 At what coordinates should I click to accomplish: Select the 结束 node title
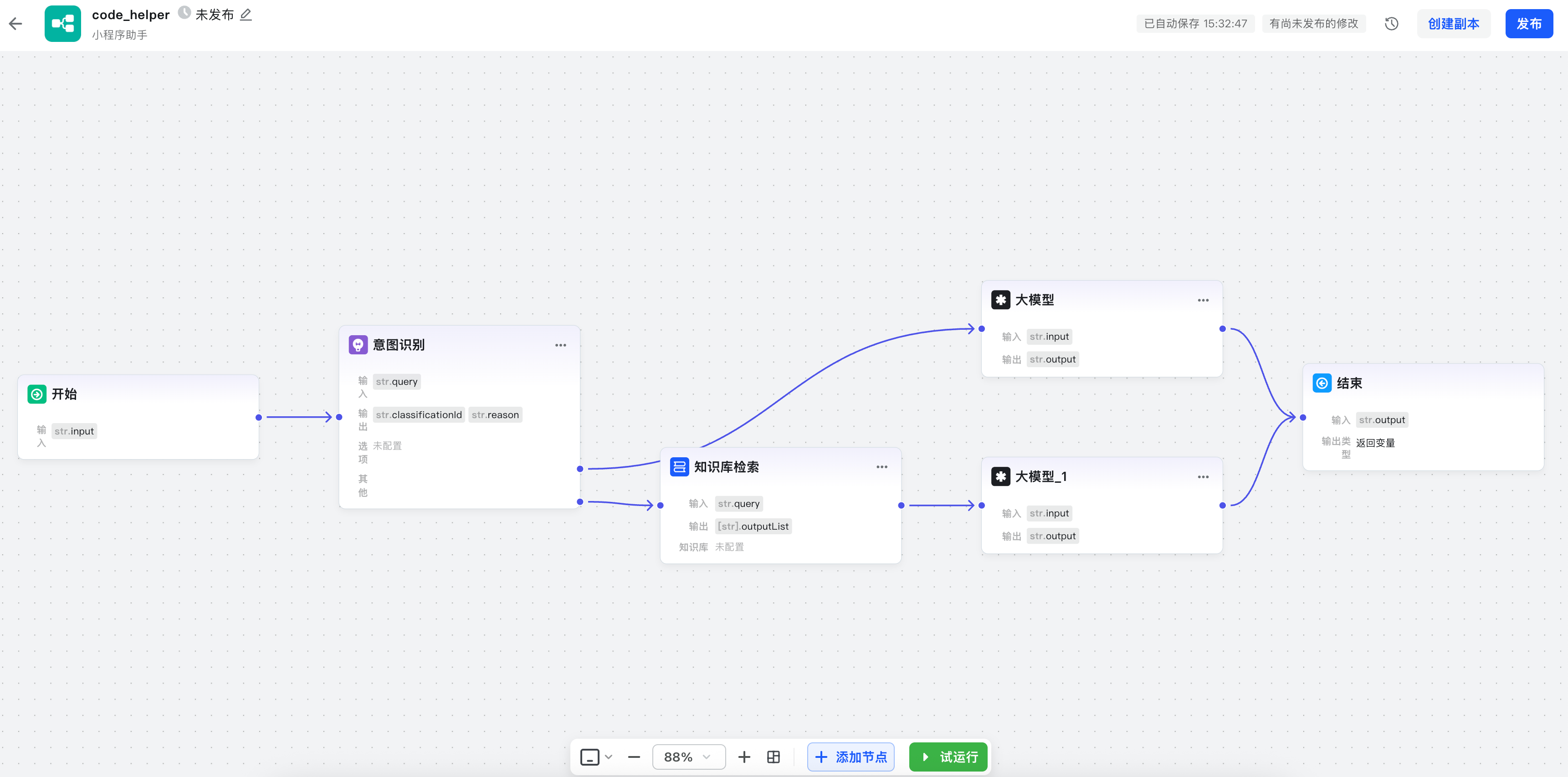[1349, 383]
